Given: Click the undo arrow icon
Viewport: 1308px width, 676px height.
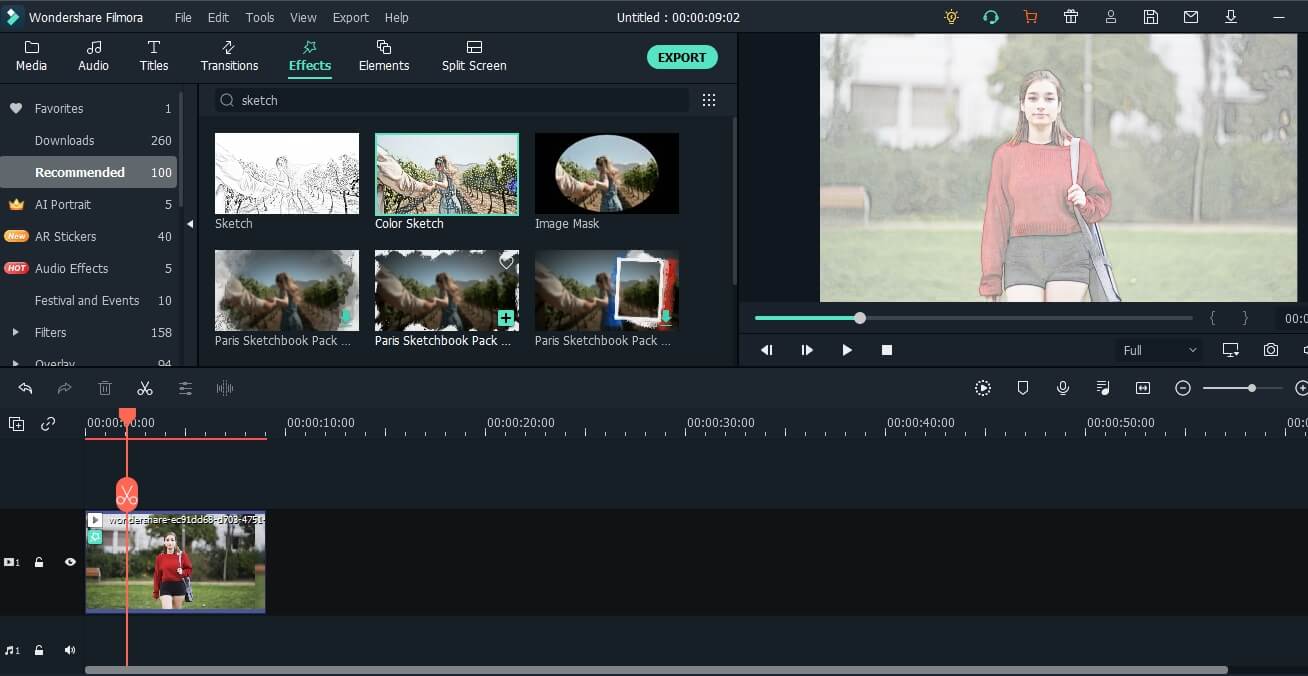Looking at the screenshot, I should click(26, 388).
